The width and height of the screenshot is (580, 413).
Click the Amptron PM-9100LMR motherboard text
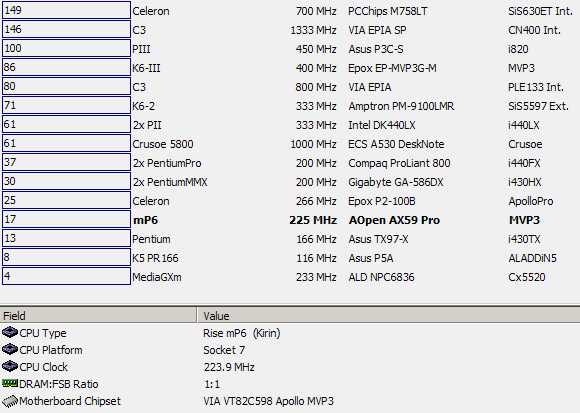tap(401, 106)
